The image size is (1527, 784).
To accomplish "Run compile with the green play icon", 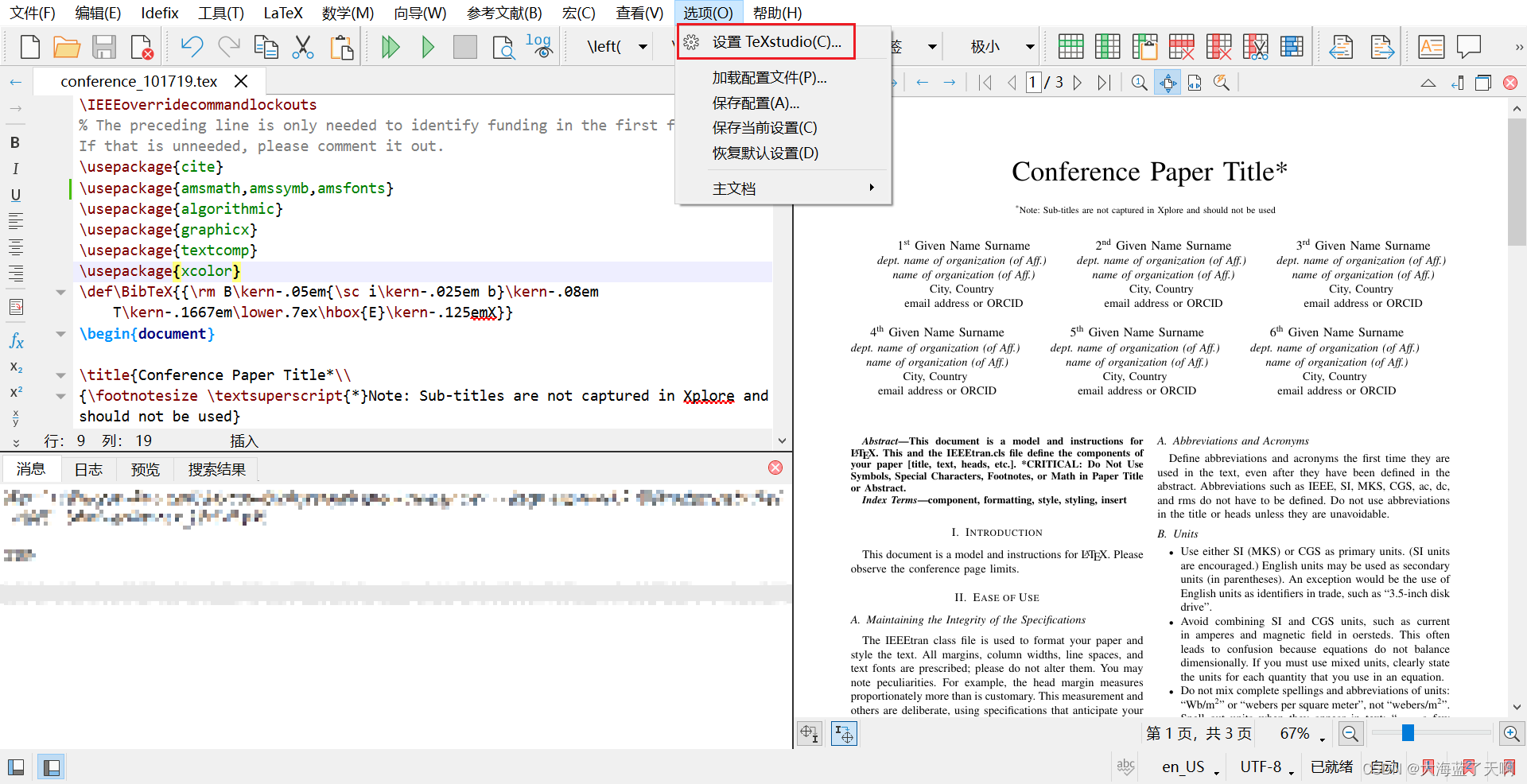I will (429, 46).
